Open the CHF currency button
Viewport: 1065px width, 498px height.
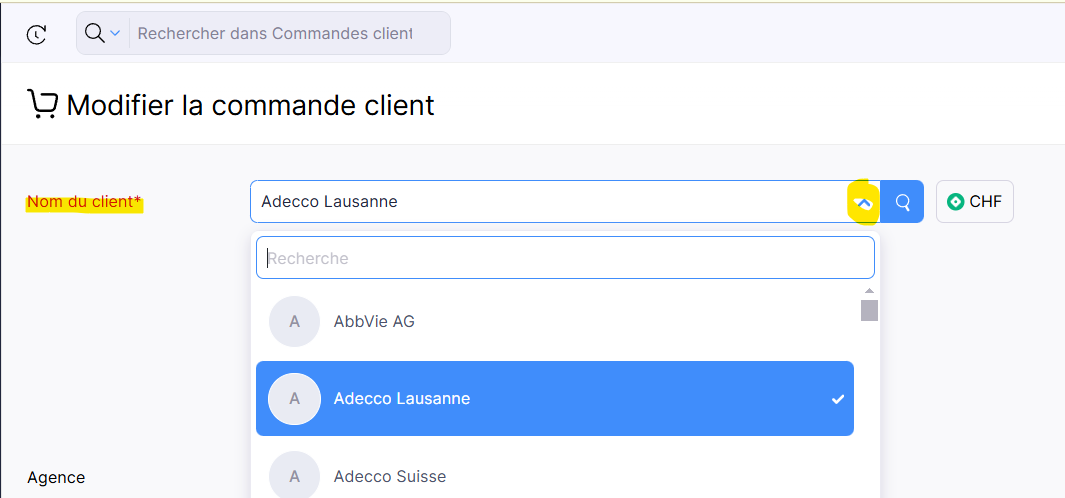(x=975, y=202)
